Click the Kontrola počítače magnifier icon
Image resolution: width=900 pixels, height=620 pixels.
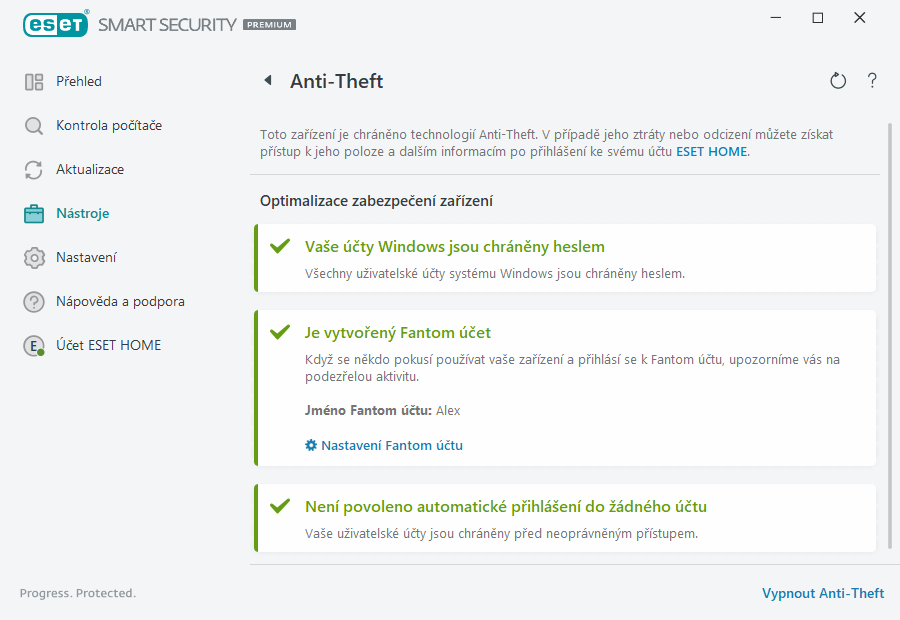[x=34, y=126]
